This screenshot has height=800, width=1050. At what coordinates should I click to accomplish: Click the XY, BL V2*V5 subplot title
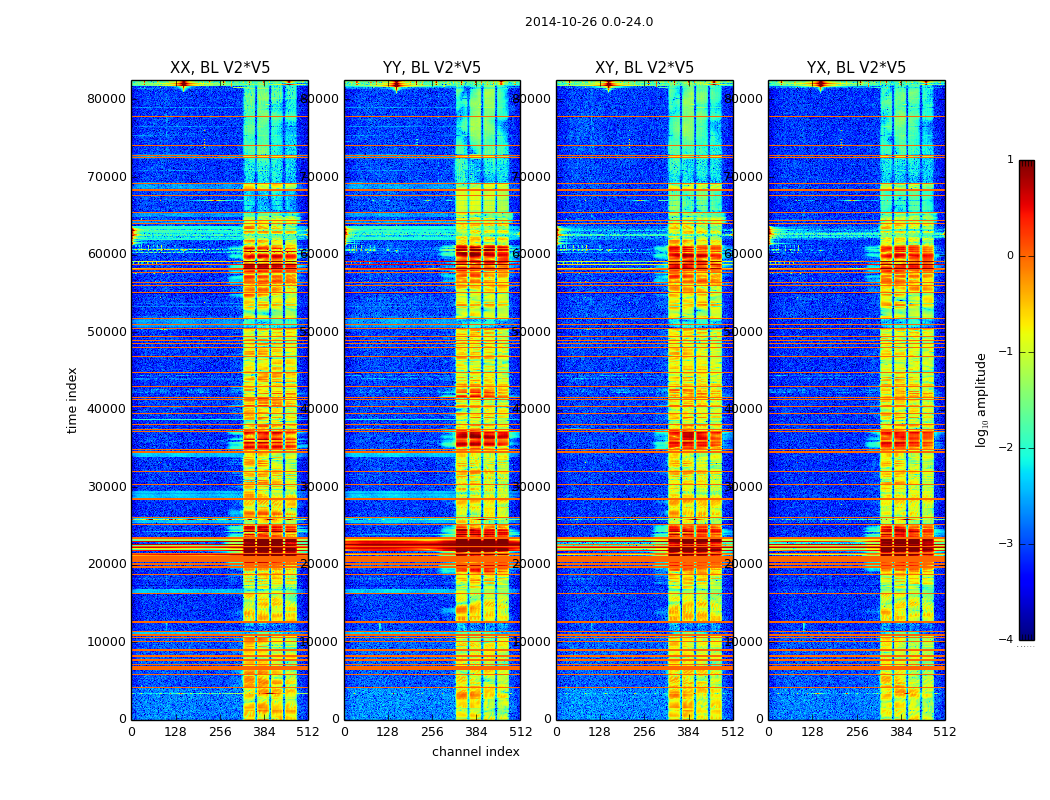click(x=644, y=68)
